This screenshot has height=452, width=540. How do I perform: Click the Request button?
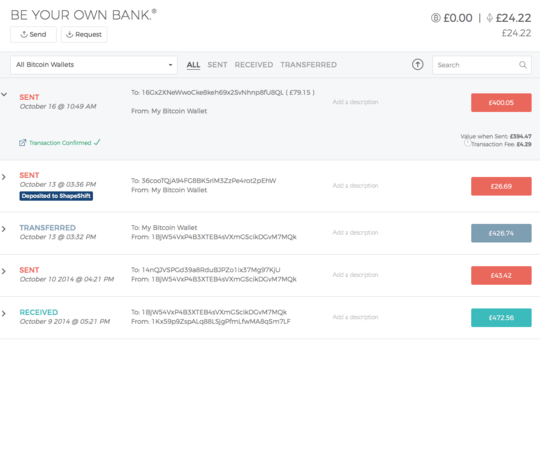click(84, 34)
